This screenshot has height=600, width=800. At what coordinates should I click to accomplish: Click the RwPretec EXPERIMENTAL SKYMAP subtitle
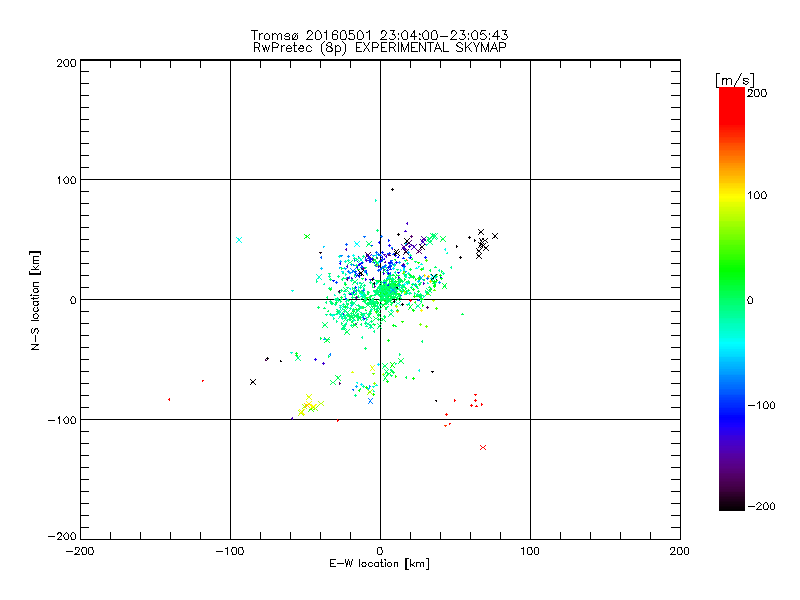(380, 47)
